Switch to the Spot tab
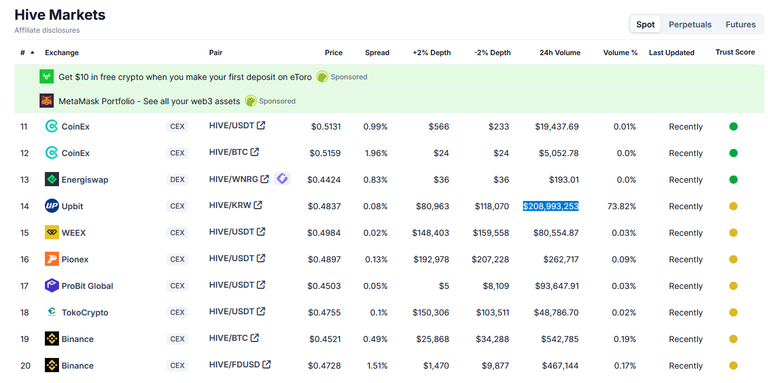Viewport: 768px width, 383px height. coord(645,24)
